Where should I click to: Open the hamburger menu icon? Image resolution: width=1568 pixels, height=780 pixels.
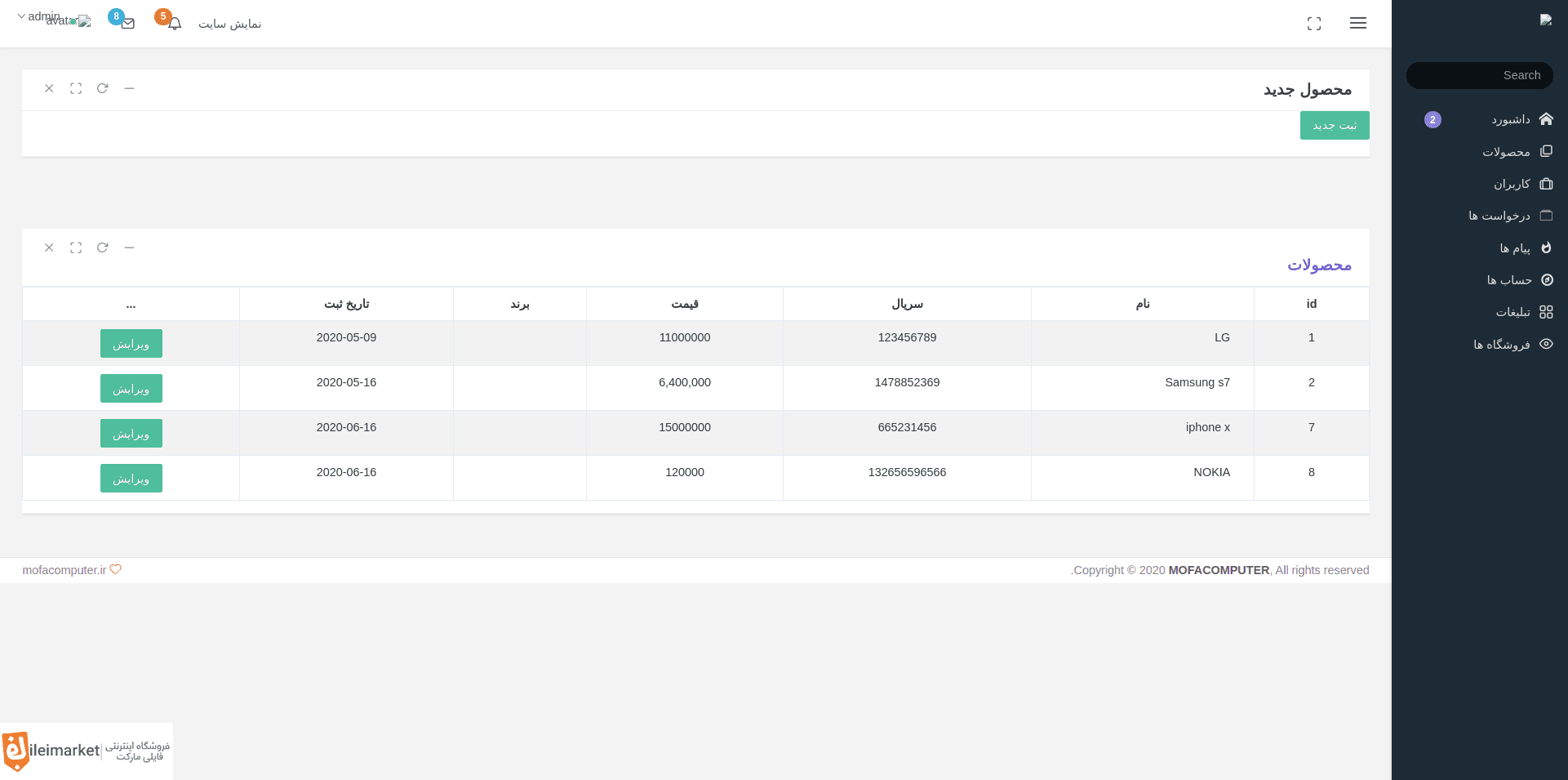coord(1358,24)
